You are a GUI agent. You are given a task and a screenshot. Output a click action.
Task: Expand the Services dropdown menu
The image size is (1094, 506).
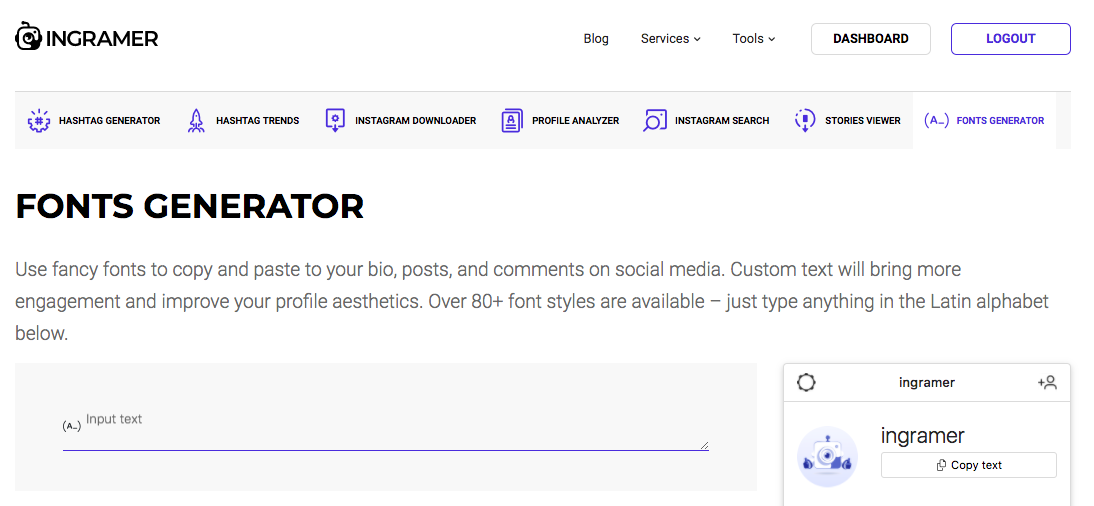pos(670,38)
